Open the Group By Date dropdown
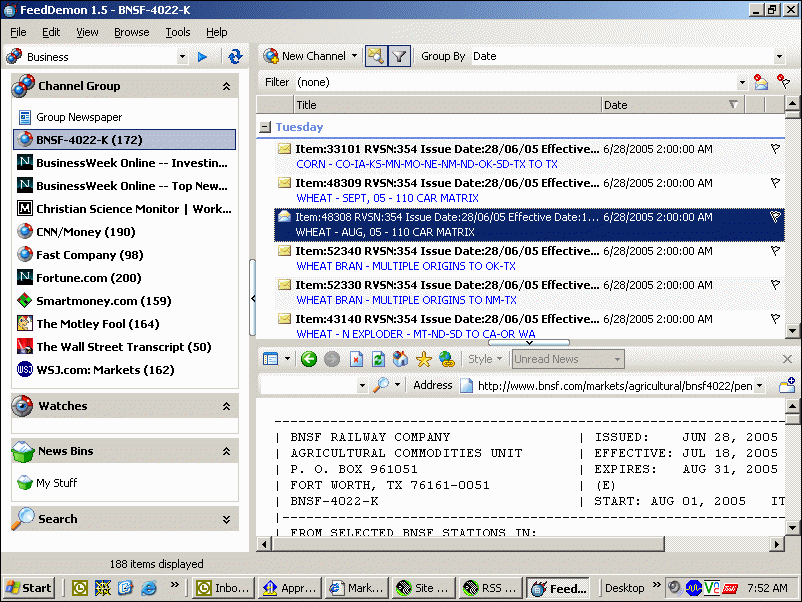802x602 pixels. click(x=779, y=57)
